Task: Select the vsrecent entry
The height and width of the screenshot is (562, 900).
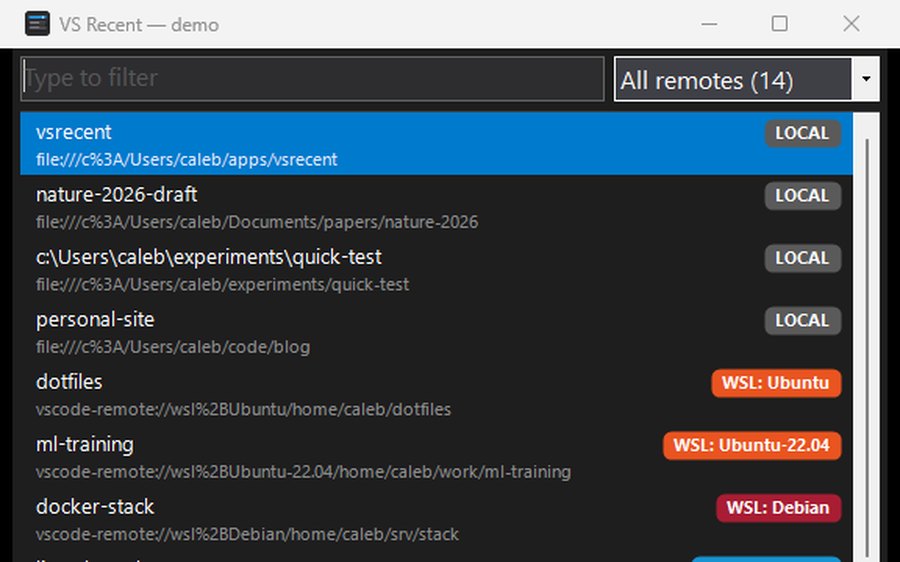Action: click(436, 144)
